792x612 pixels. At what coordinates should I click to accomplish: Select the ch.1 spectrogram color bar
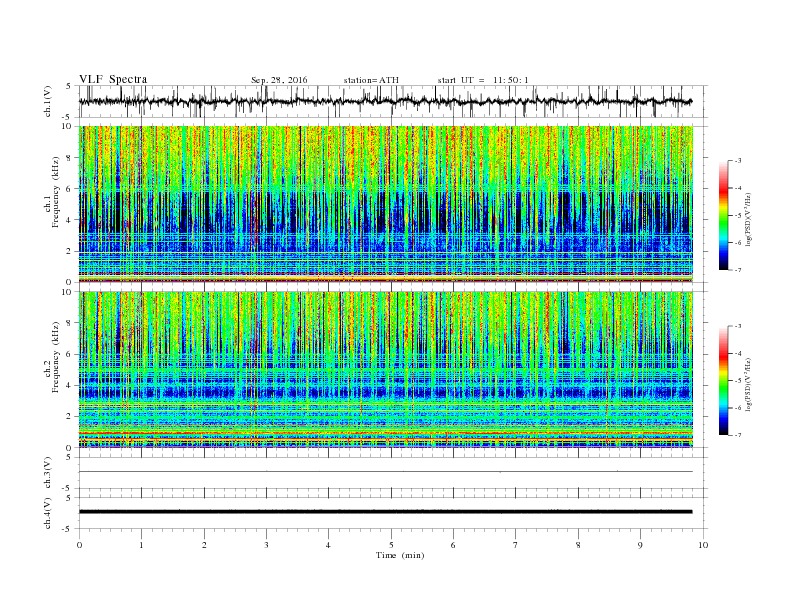coord(723,216)
